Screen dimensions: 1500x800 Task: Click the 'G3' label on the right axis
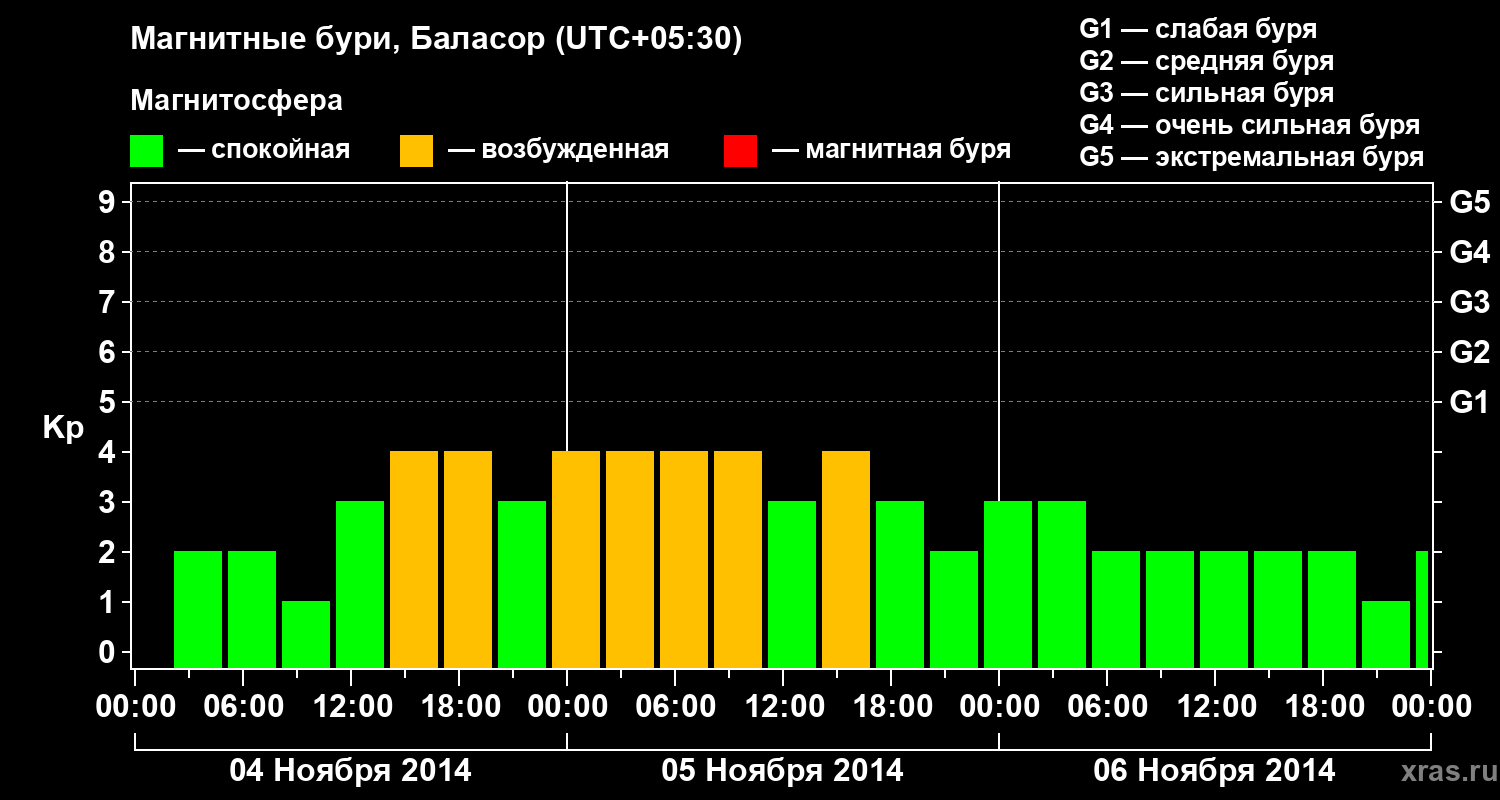pos(1470,302)
